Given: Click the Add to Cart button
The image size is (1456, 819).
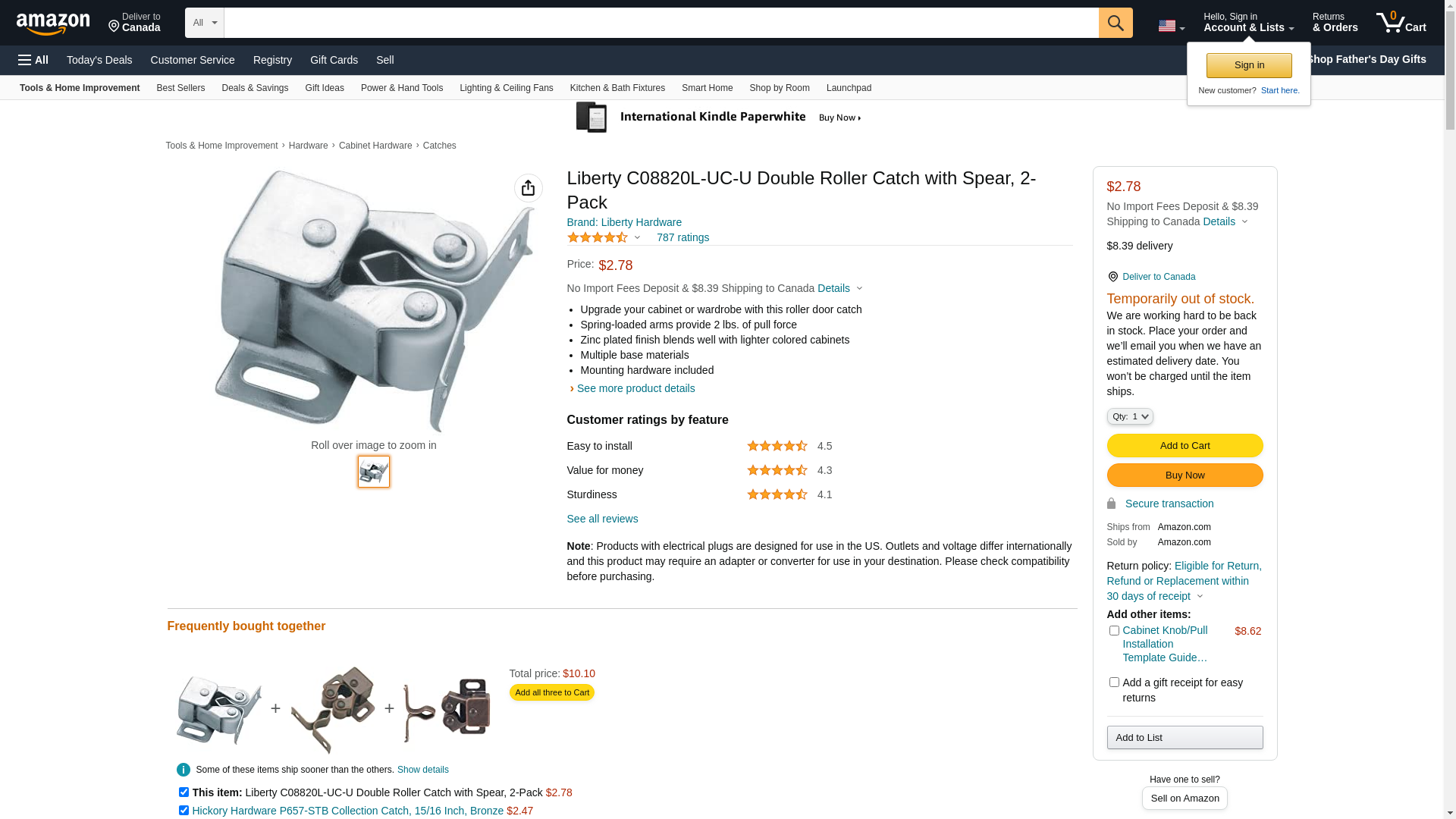Looking at the screenshot, I should pyautogui.click(x=1185, y=445).
